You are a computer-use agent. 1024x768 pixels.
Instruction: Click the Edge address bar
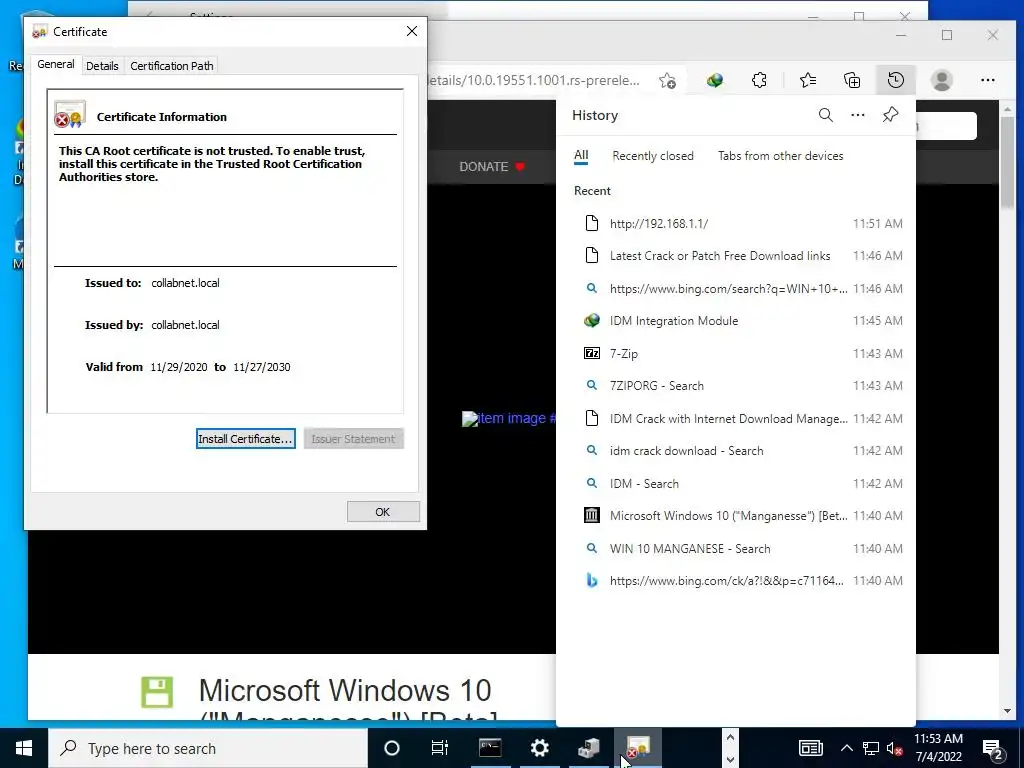(x=536, y=80)
